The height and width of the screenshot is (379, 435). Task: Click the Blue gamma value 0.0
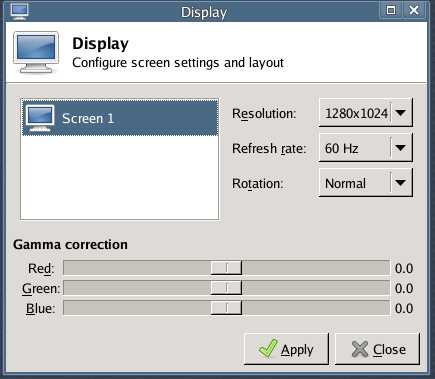coord(404,308)
